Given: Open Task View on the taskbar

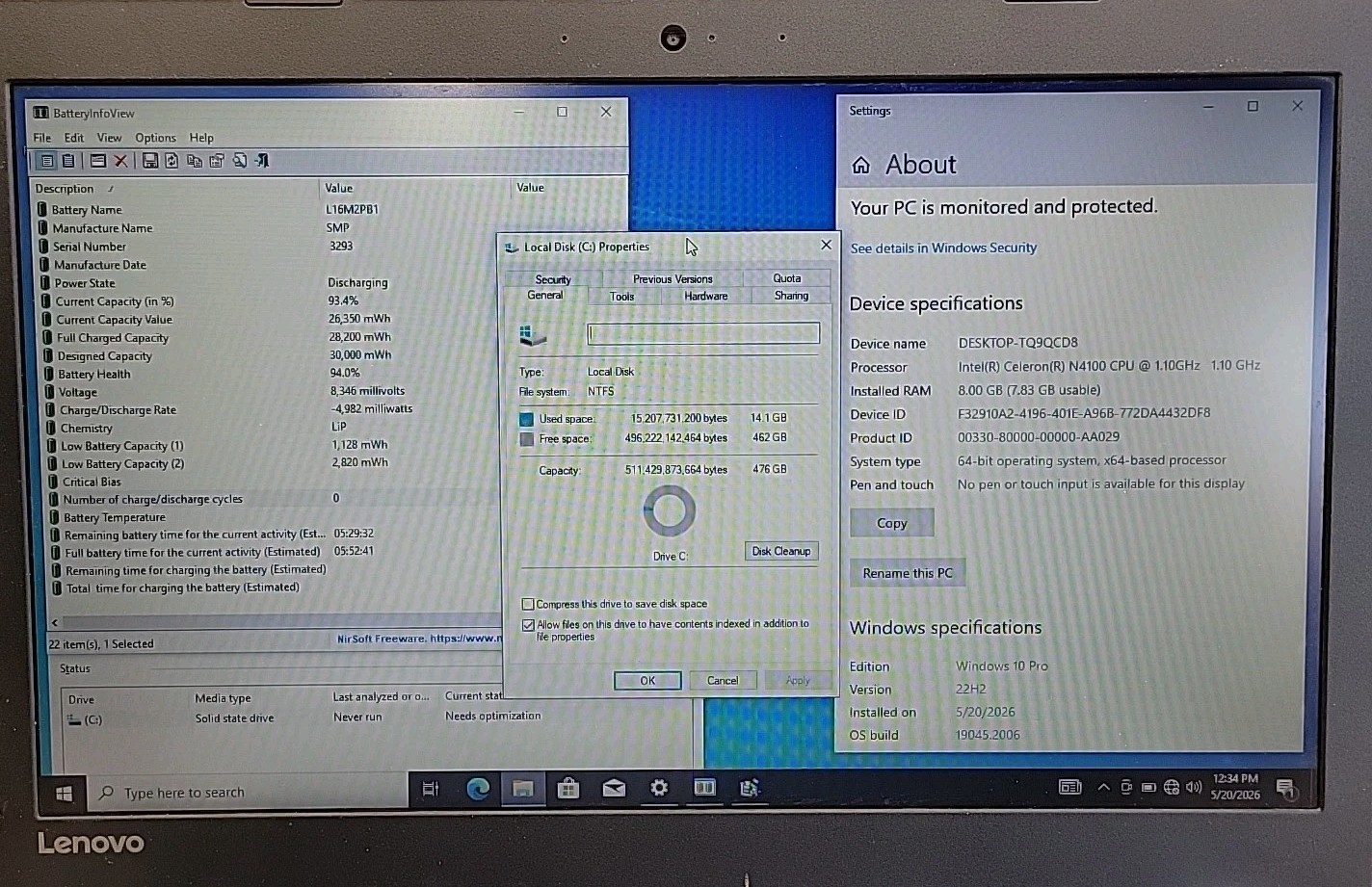Looking at the screenshot, I should point(431,789).
